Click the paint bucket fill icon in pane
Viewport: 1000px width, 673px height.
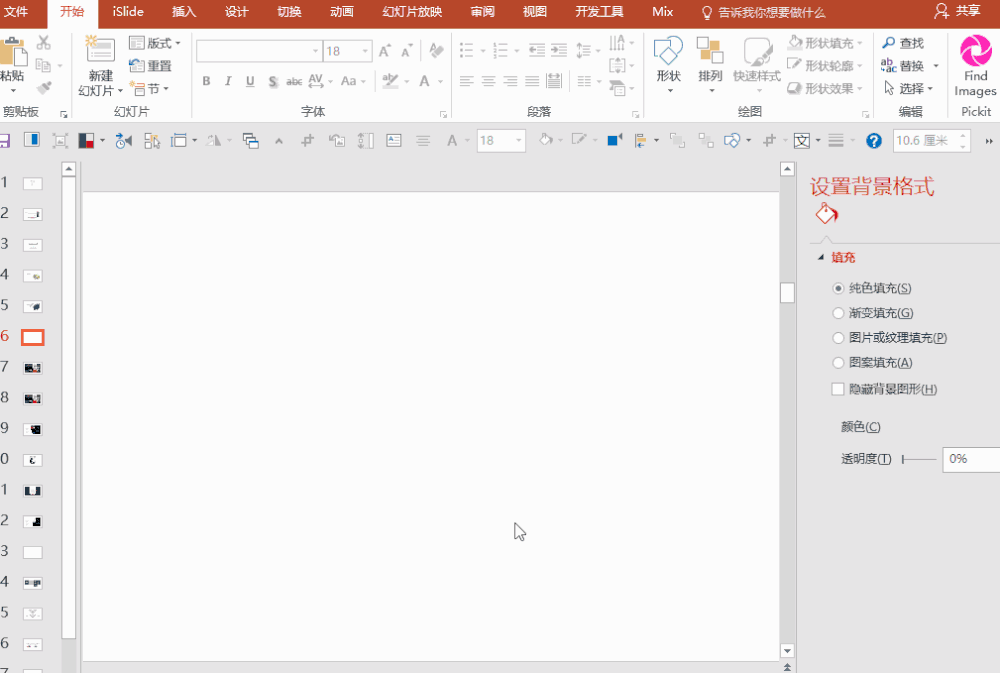point(826,214)
